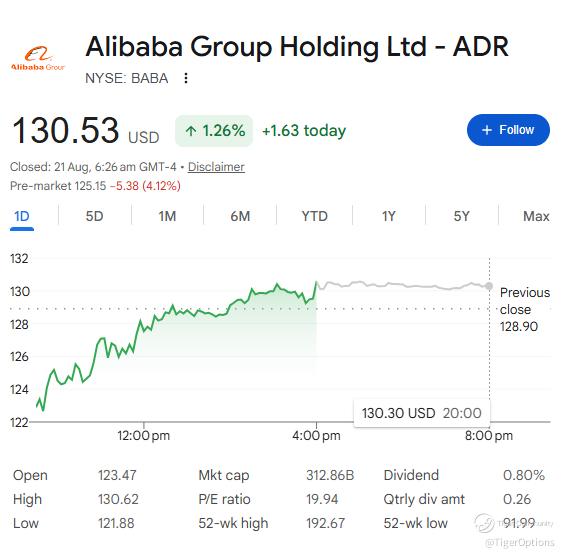Click the grey dot at chart end
The width and height of the screenshot is (565, 555).
pos(489,286)
